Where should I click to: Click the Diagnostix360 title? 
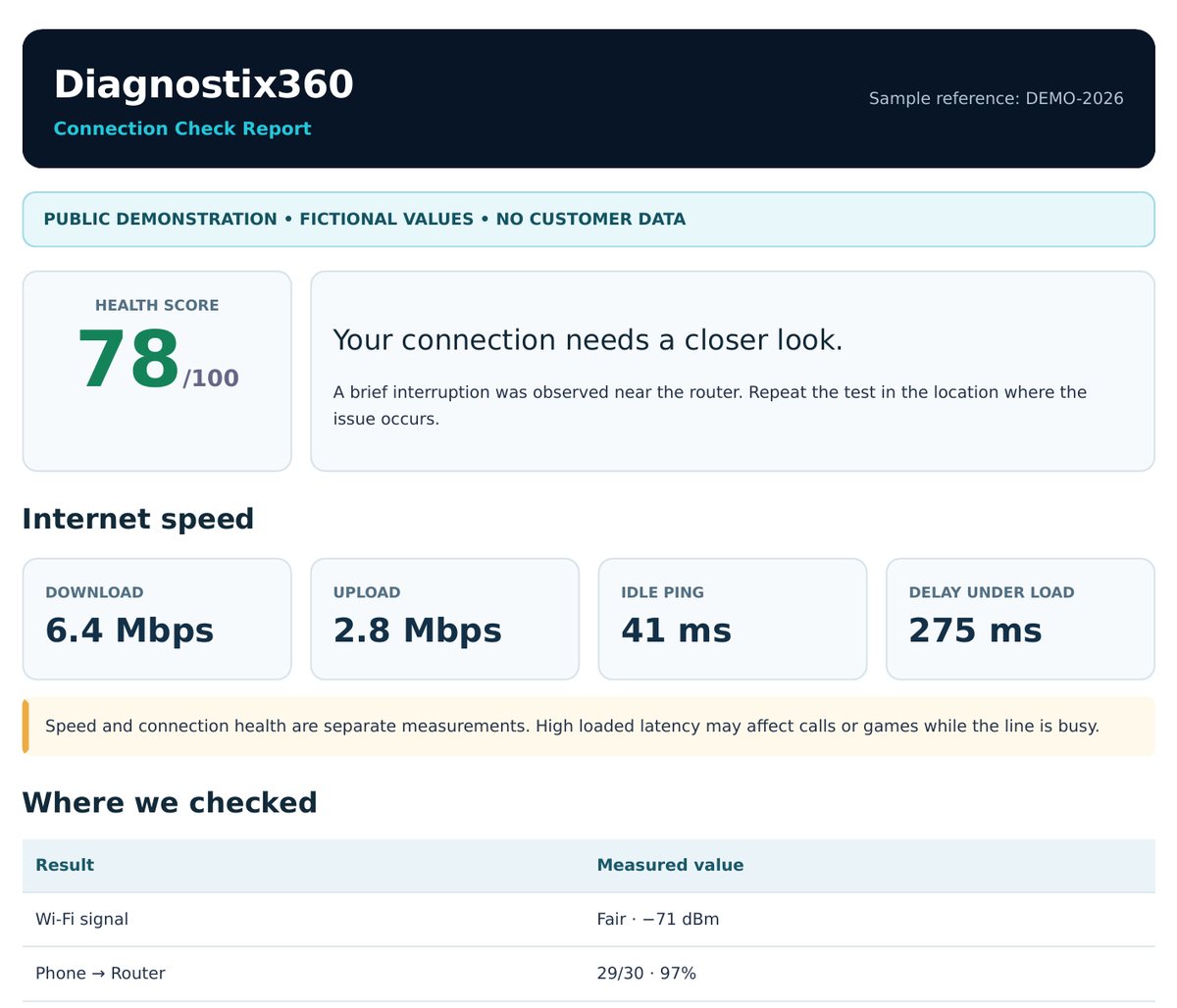203,84
